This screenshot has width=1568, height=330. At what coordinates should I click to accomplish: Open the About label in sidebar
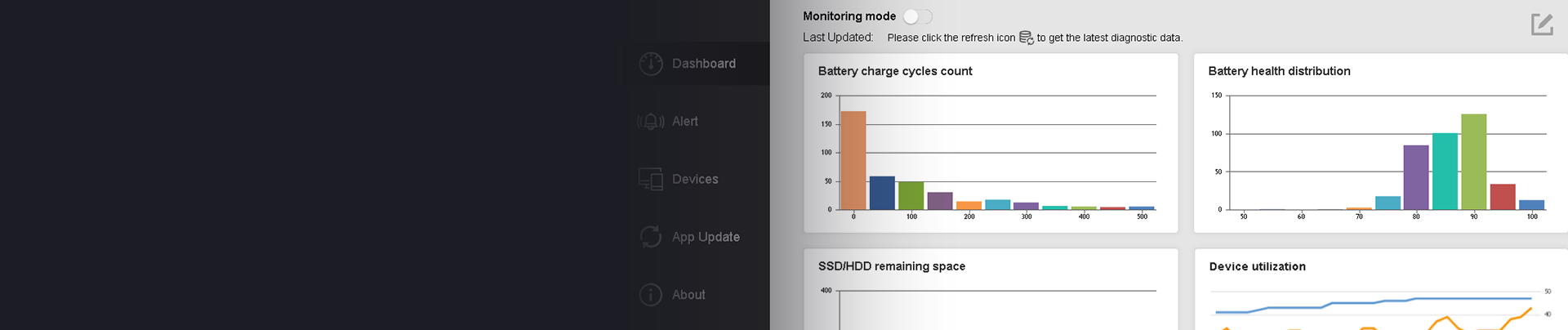[688, 295]
